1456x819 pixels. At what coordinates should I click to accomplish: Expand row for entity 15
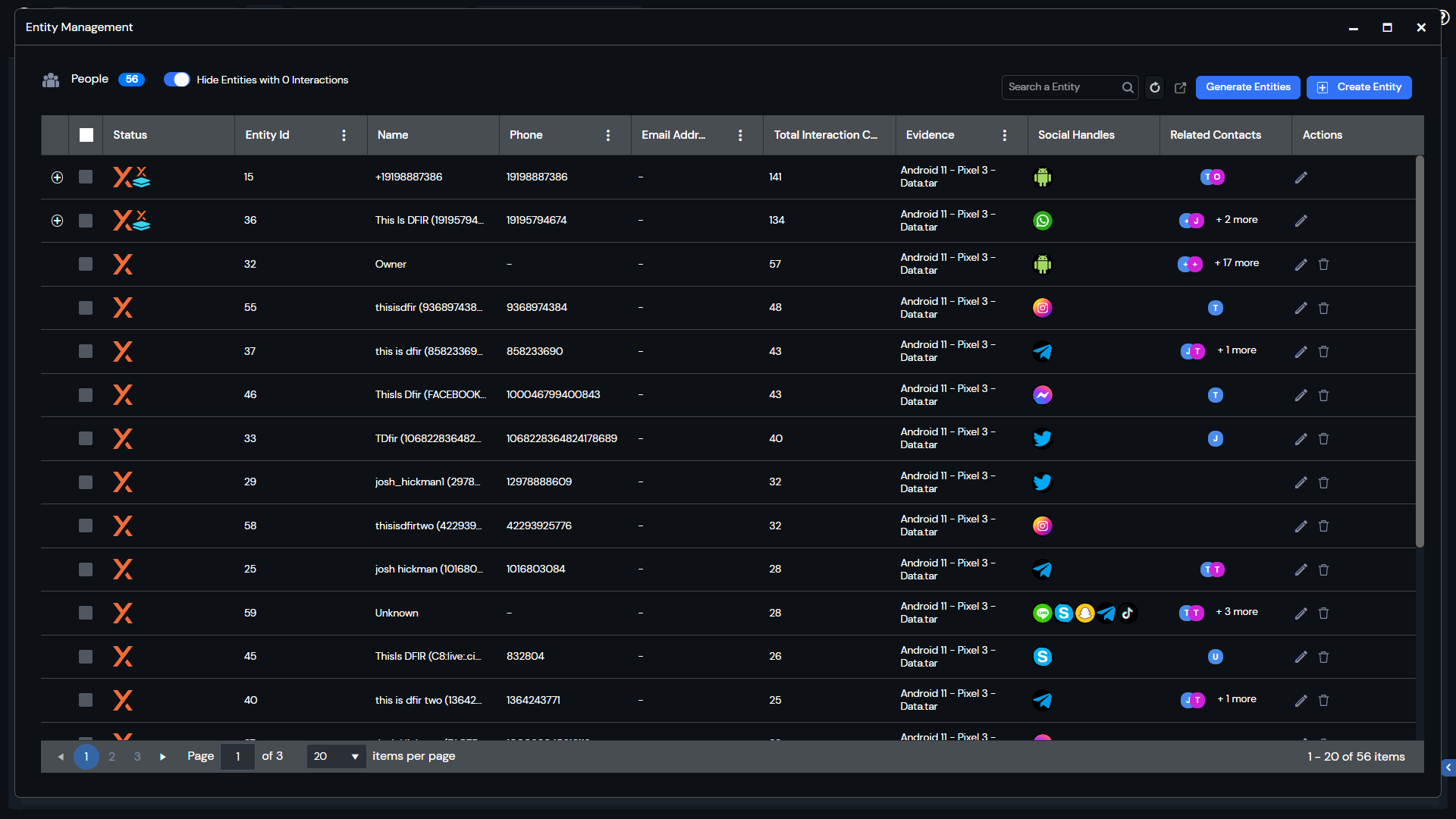click(57, 177)
